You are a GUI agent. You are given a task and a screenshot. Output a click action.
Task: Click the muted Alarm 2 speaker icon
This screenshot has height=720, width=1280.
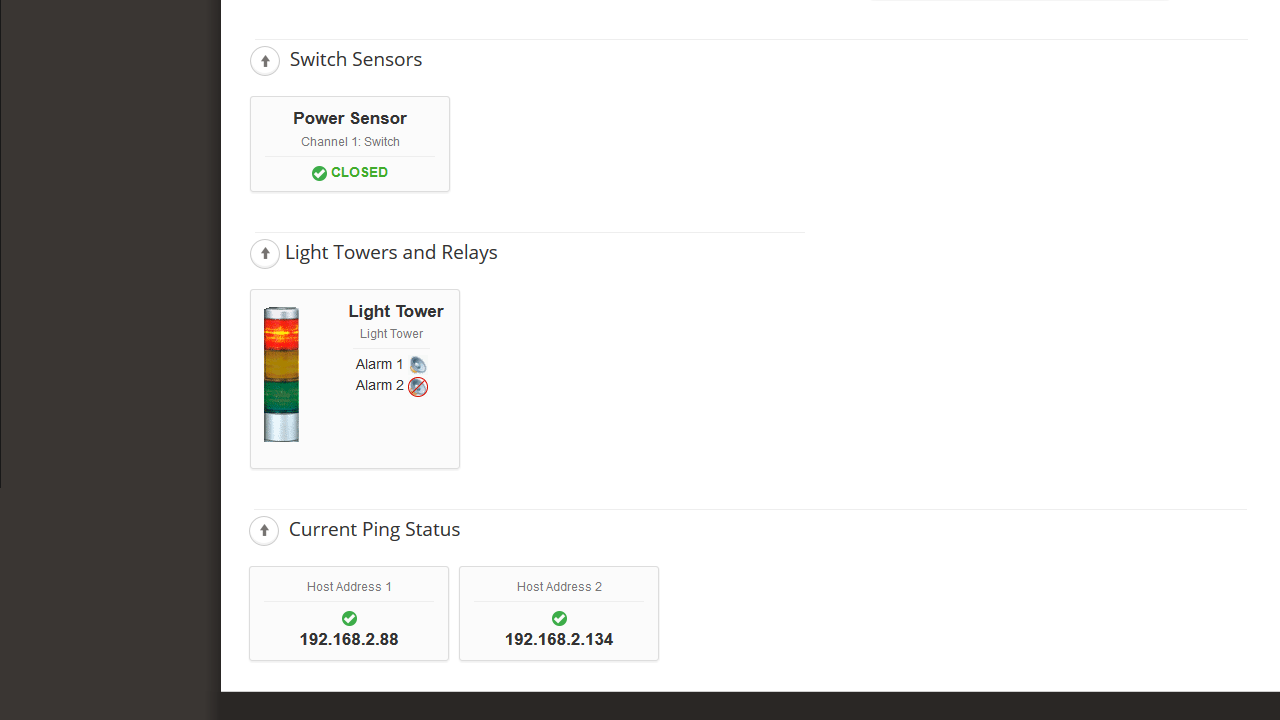pyautogui.click(x=417, y=386)
